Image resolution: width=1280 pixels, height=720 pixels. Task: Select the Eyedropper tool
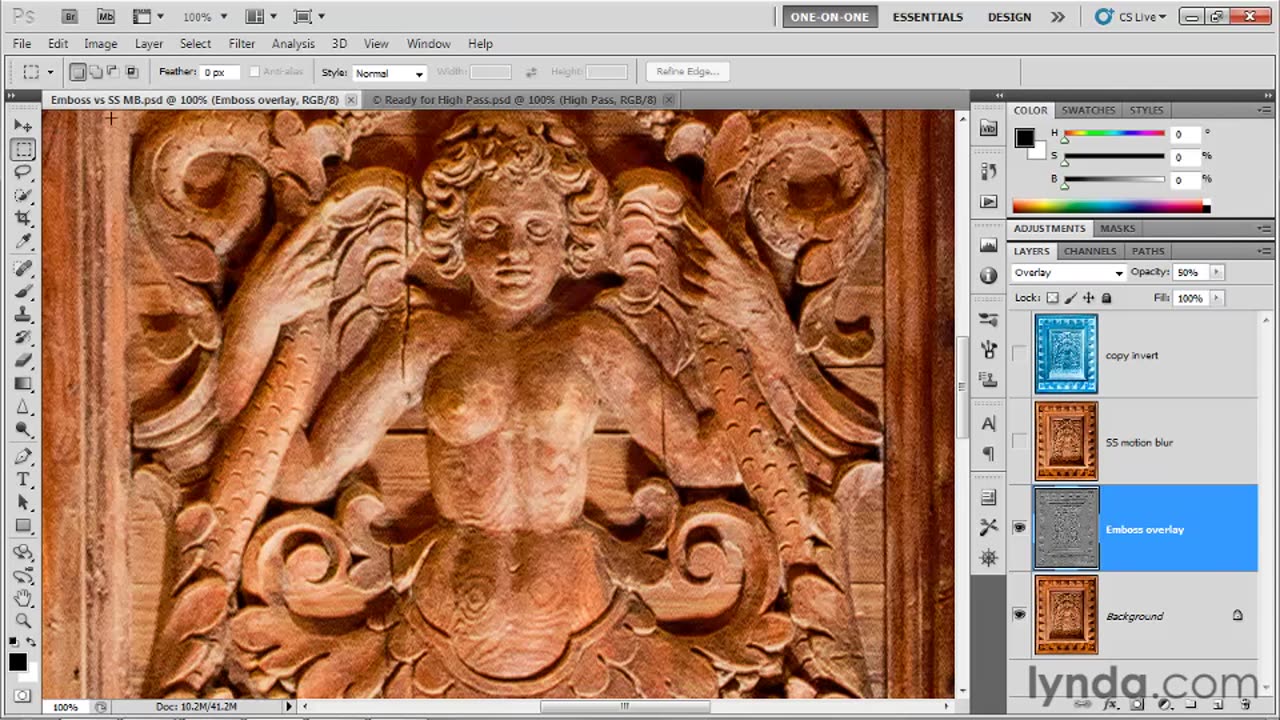pos(23,241)
